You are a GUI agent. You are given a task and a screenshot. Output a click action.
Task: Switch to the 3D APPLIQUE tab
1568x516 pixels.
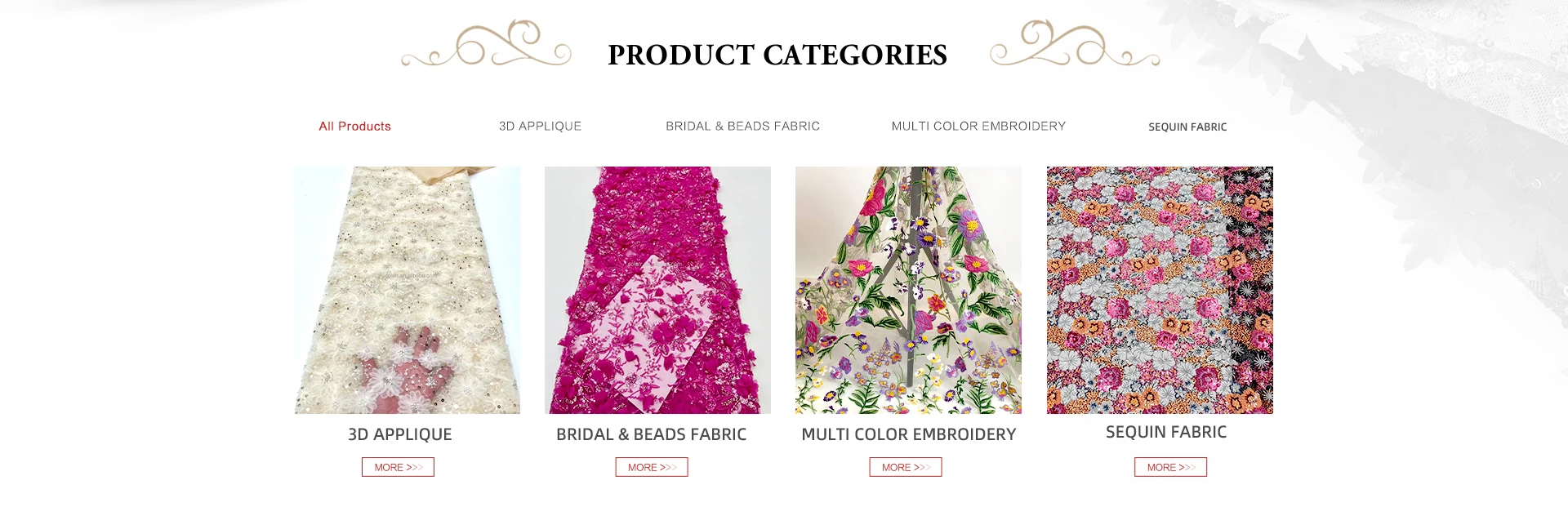pos(540,127)
